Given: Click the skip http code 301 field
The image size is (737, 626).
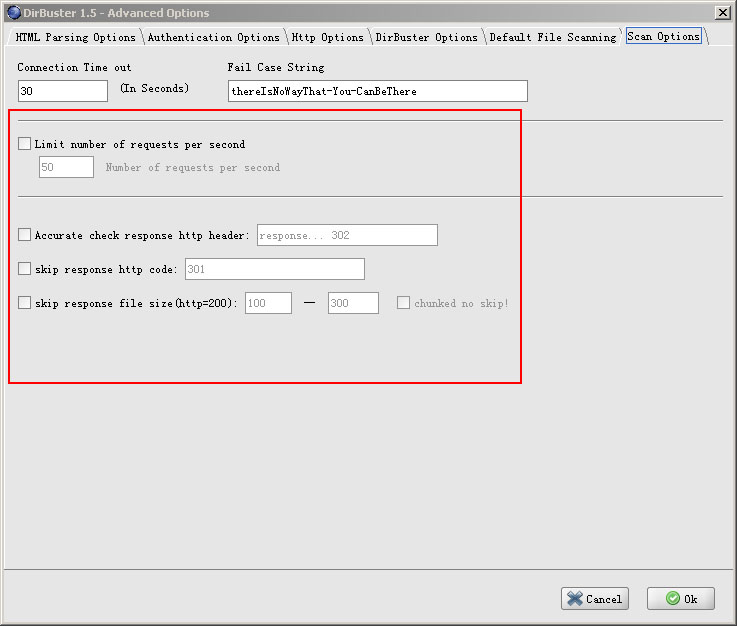Looking at the screenshot, I should (275, 269).
